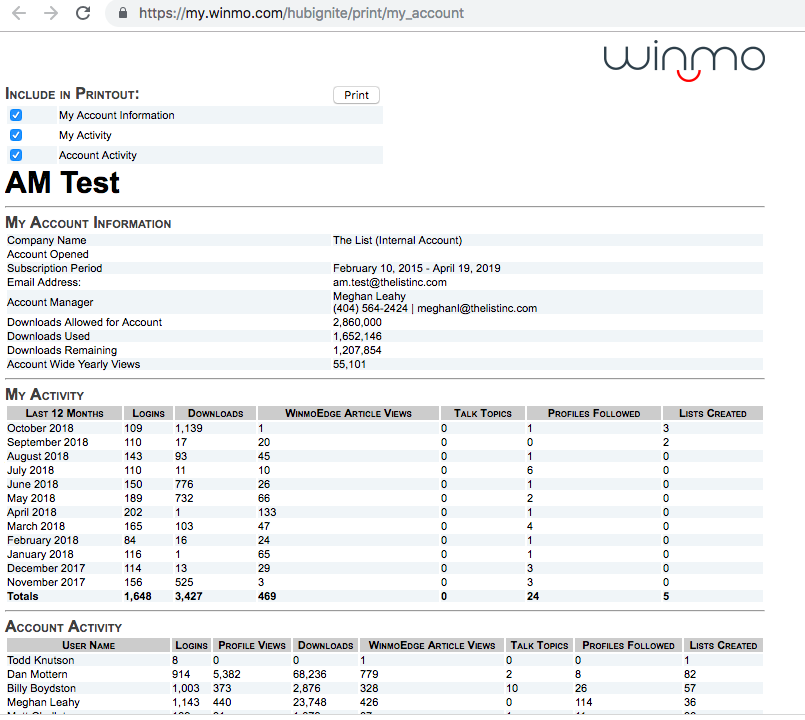Image resolution: width=805 pixels, height=720 pixels.
Task: Click the October 2018 row label
Action: pos(40,428)
